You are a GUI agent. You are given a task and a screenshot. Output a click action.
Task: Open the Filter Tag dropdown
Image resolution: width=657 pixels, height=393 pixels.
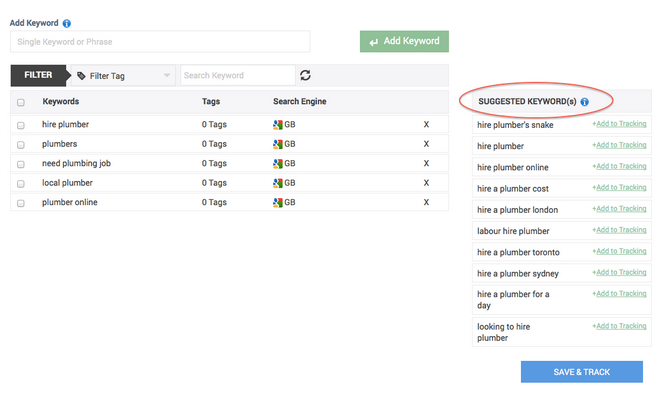(x=123, y=76)
